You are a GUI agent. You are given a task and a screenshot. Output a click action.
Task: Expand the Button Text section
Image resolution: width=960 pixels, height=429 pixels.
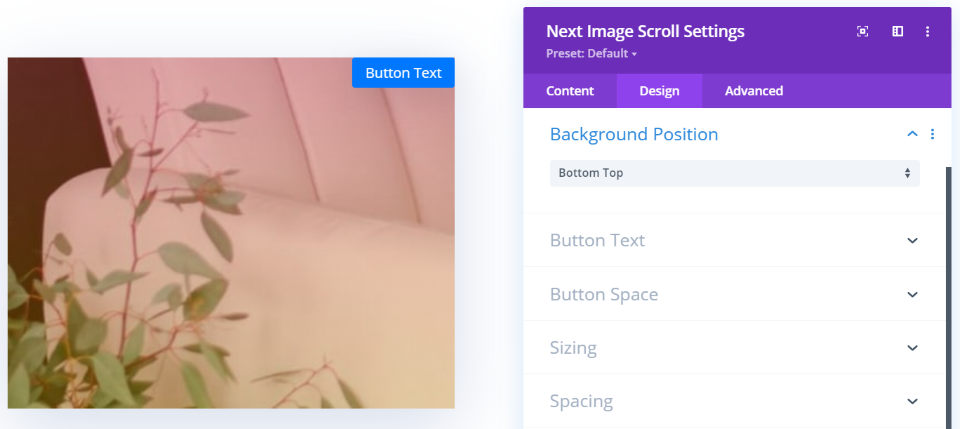(912, 240)
